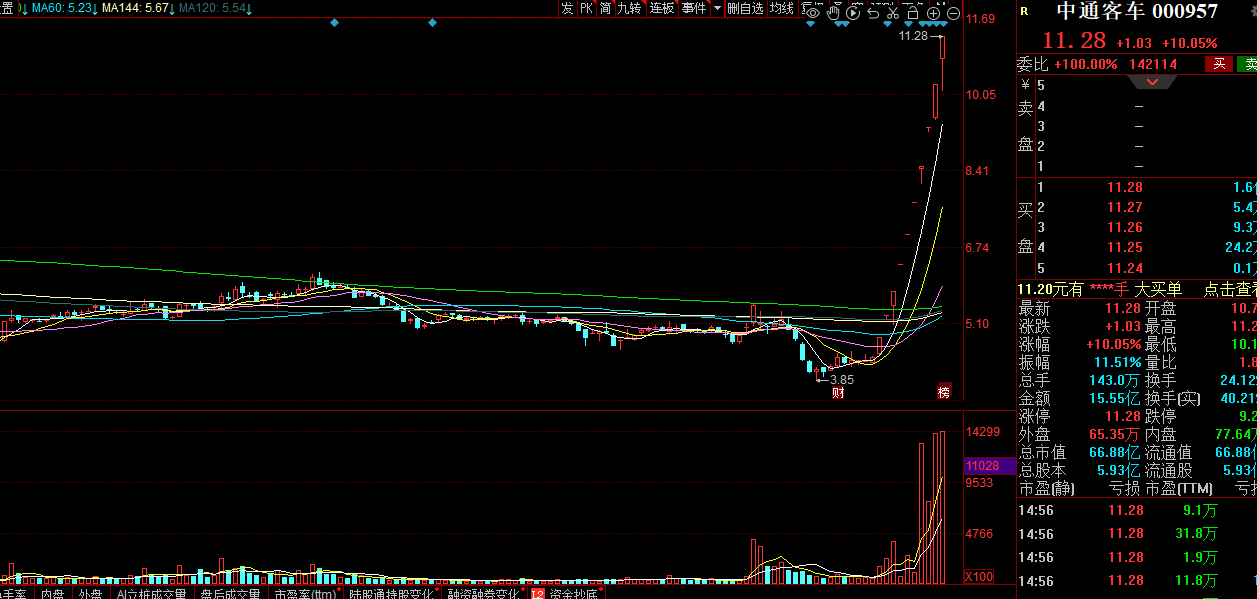The height and width of the screenshot is (599, 1257).
Task: Open the 盘后成交量 tab
Action: tap(230, 593)
